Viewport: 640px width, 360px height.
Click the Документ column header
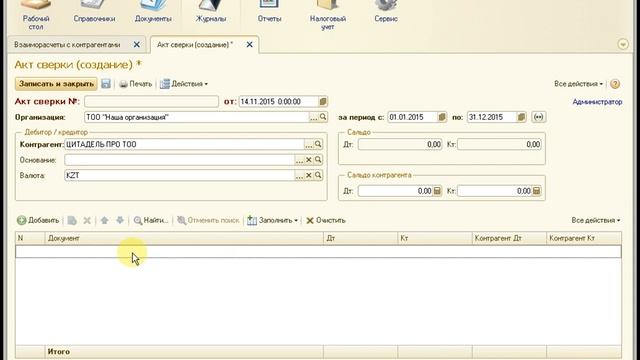(184, 238)
